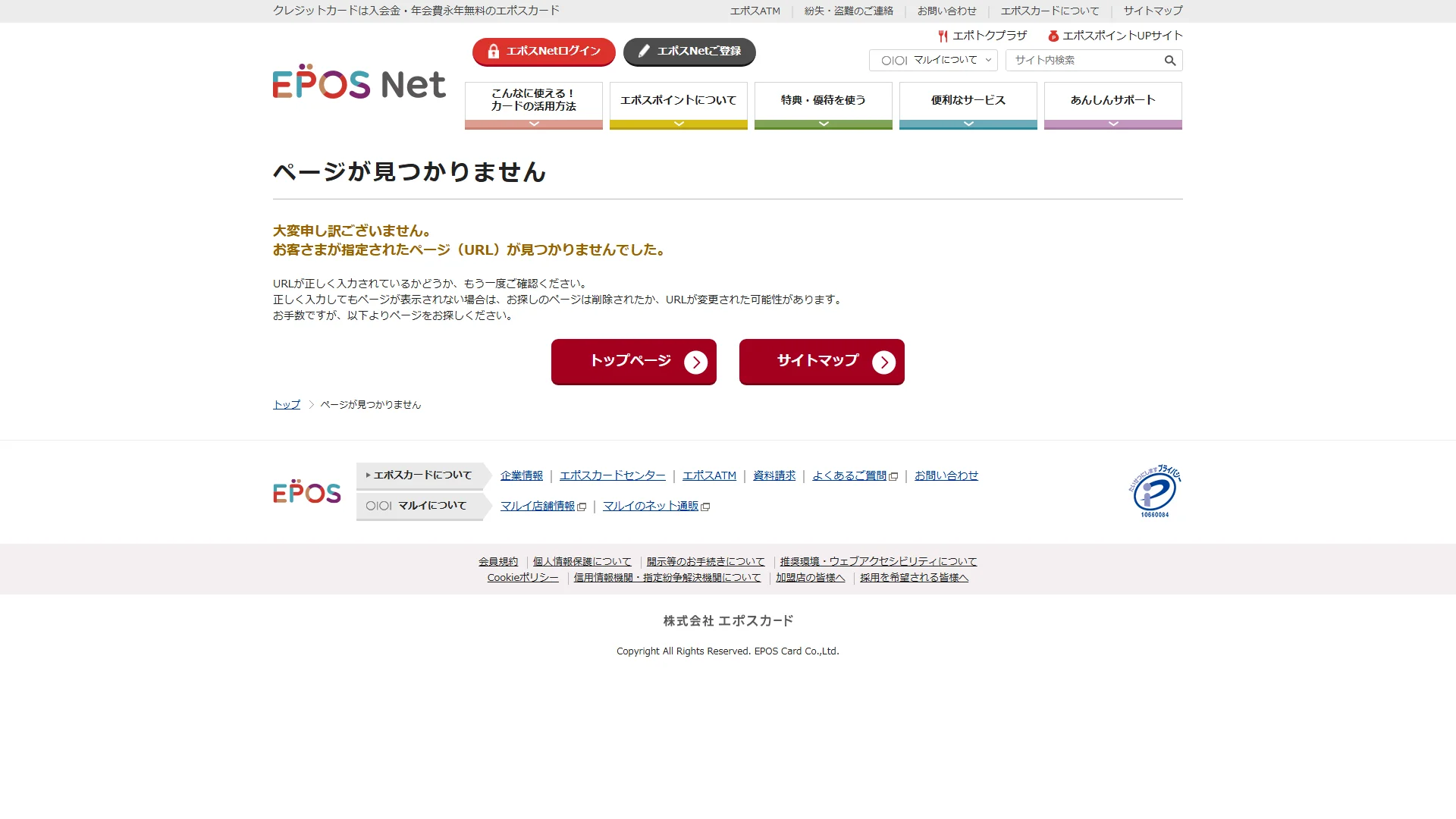Click the arrow circle on サイトマップ button
Viewport: 1456px width, 819px height.
pos(883,362)
